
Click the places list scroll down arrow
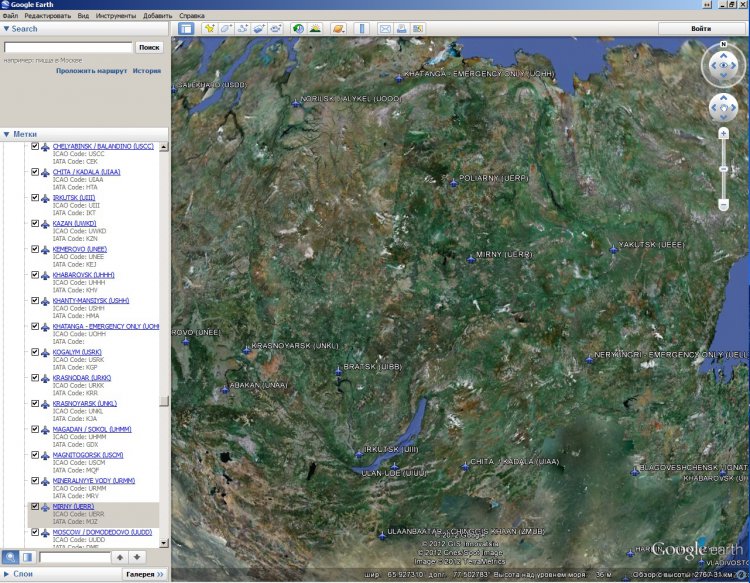coord(164,543)
